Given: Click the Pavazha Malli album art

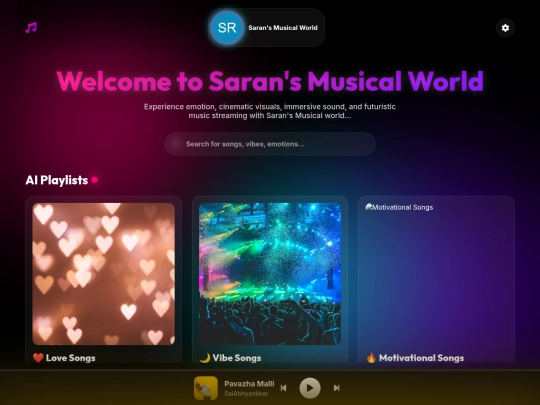Looking at the screenshot, I should [x=206, y=388].
